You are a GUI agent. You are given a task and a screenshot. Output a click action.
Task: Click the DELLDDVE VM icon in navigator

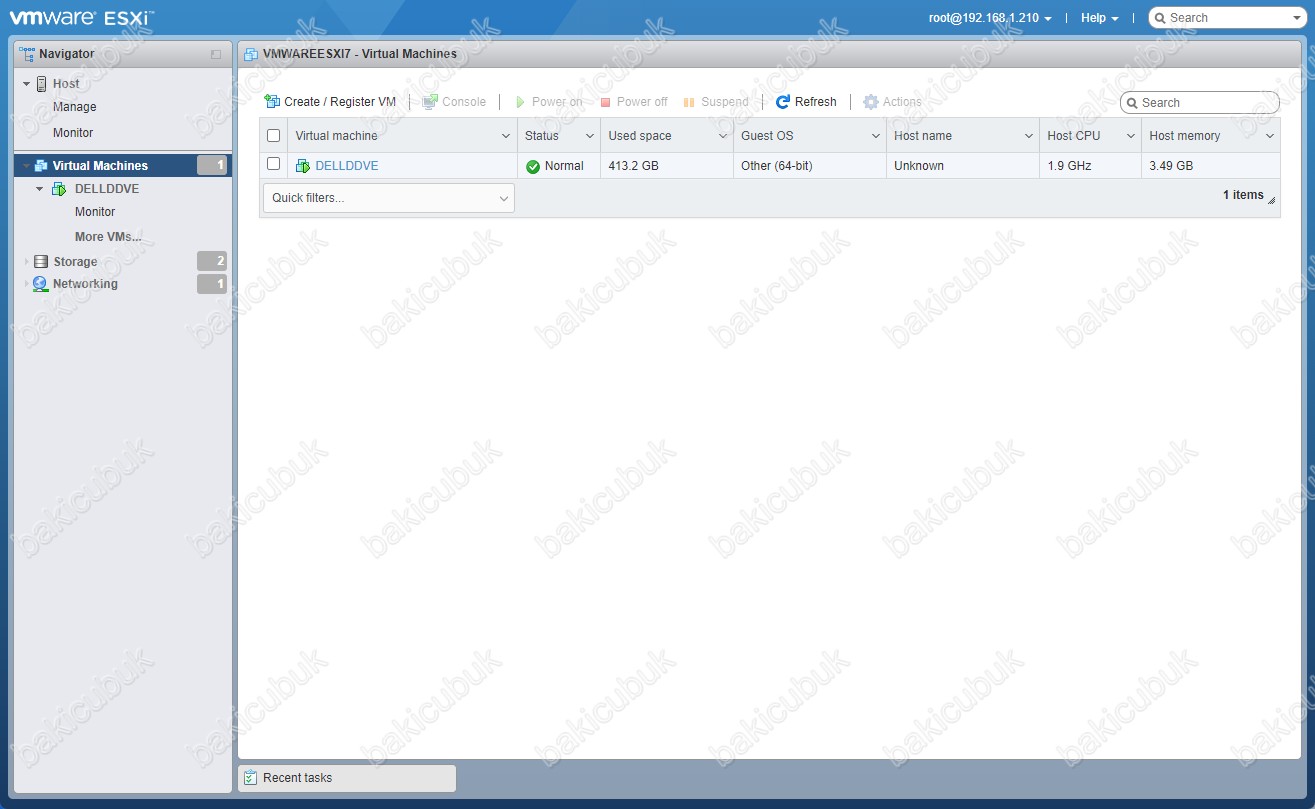pyautogui.click(x=59, y=189)
